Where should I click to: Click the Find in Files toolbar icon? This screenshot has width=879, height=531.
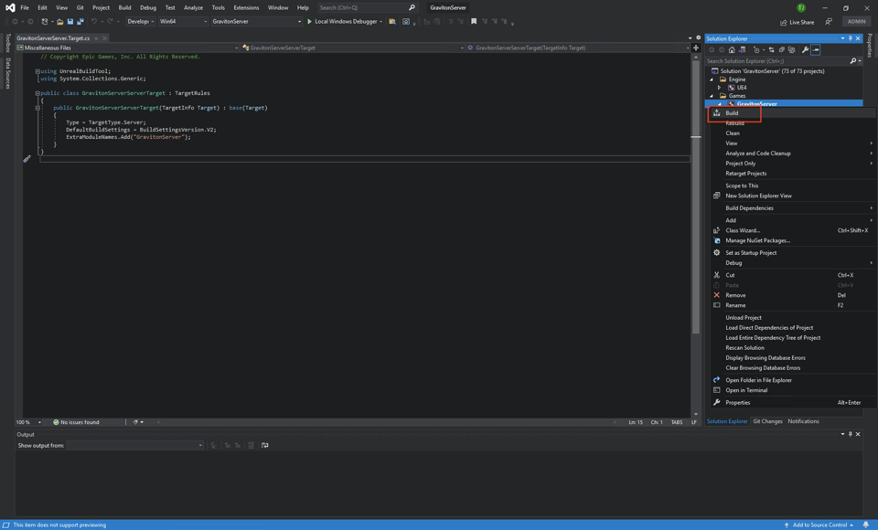[392, 21]
